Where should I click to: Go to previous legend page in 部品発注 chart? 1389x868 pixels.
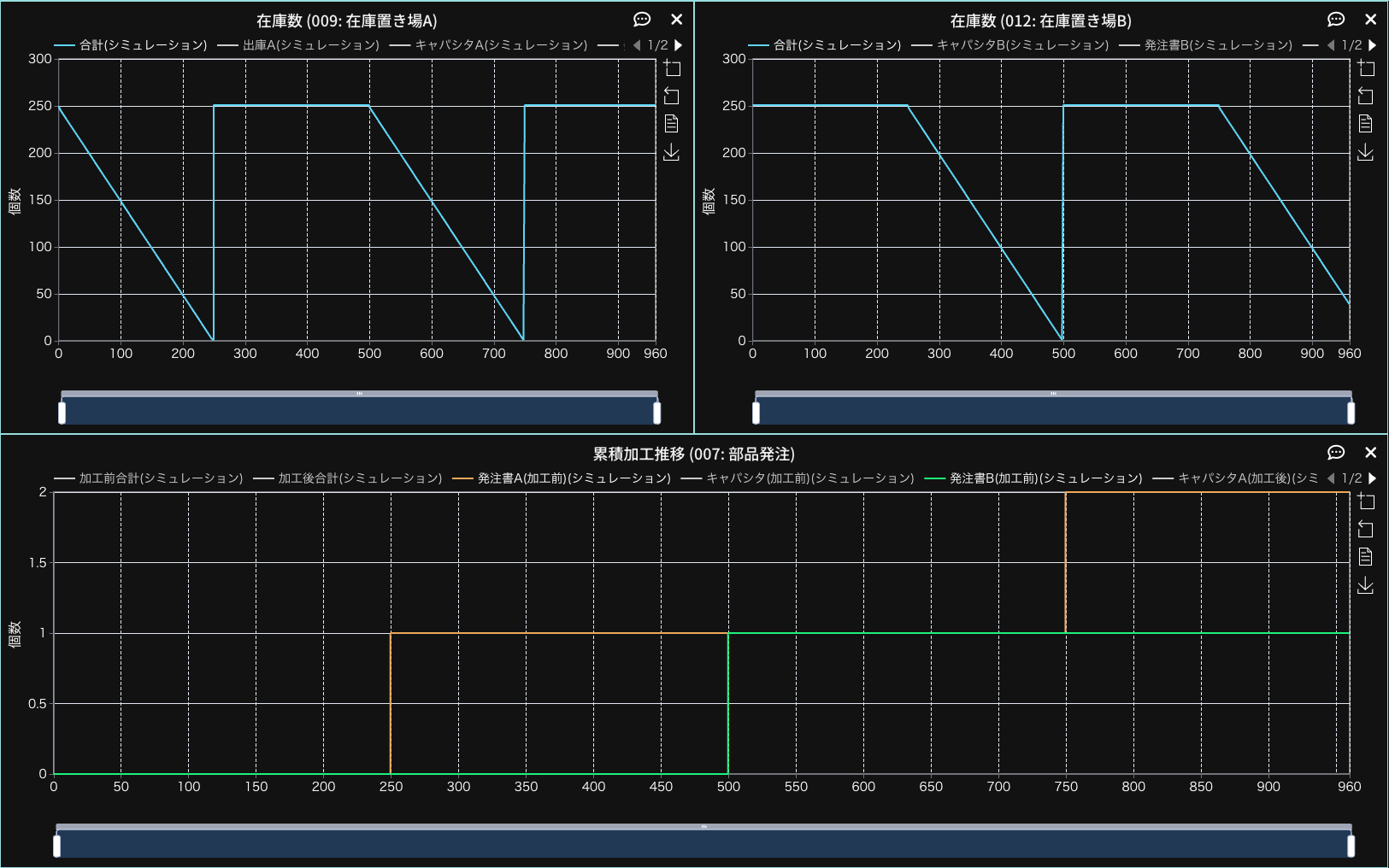pos(1330,478)
